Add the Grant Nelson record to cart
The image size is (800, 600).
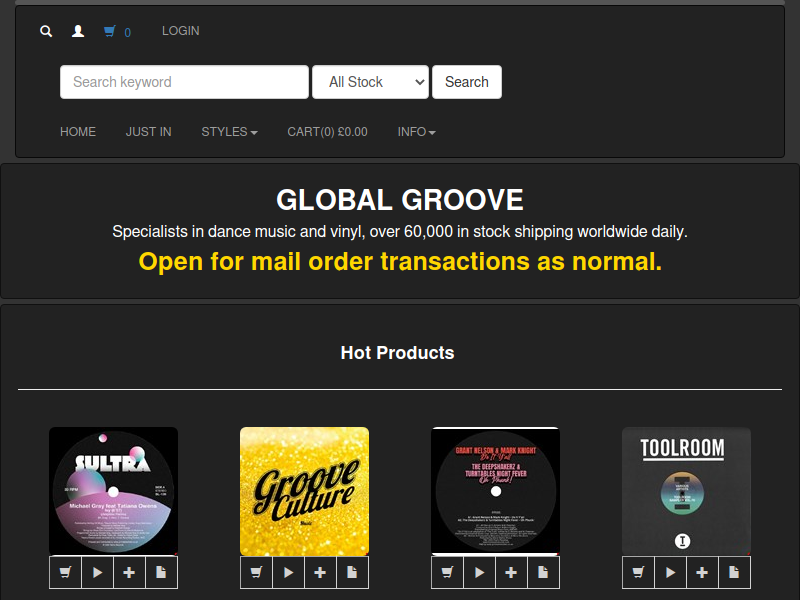point(447,572)
